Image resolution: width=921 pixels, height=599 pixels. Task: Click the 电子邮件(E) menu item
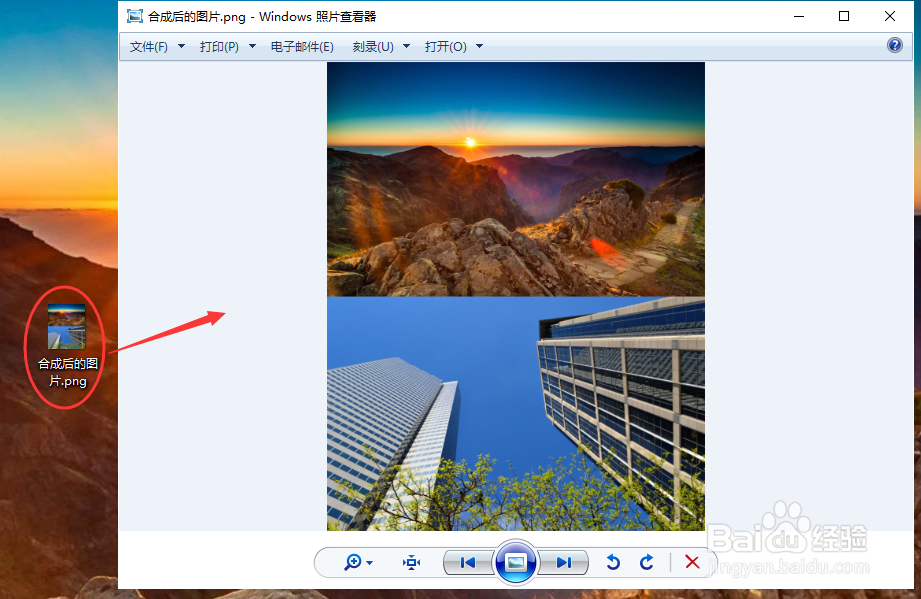302,46
